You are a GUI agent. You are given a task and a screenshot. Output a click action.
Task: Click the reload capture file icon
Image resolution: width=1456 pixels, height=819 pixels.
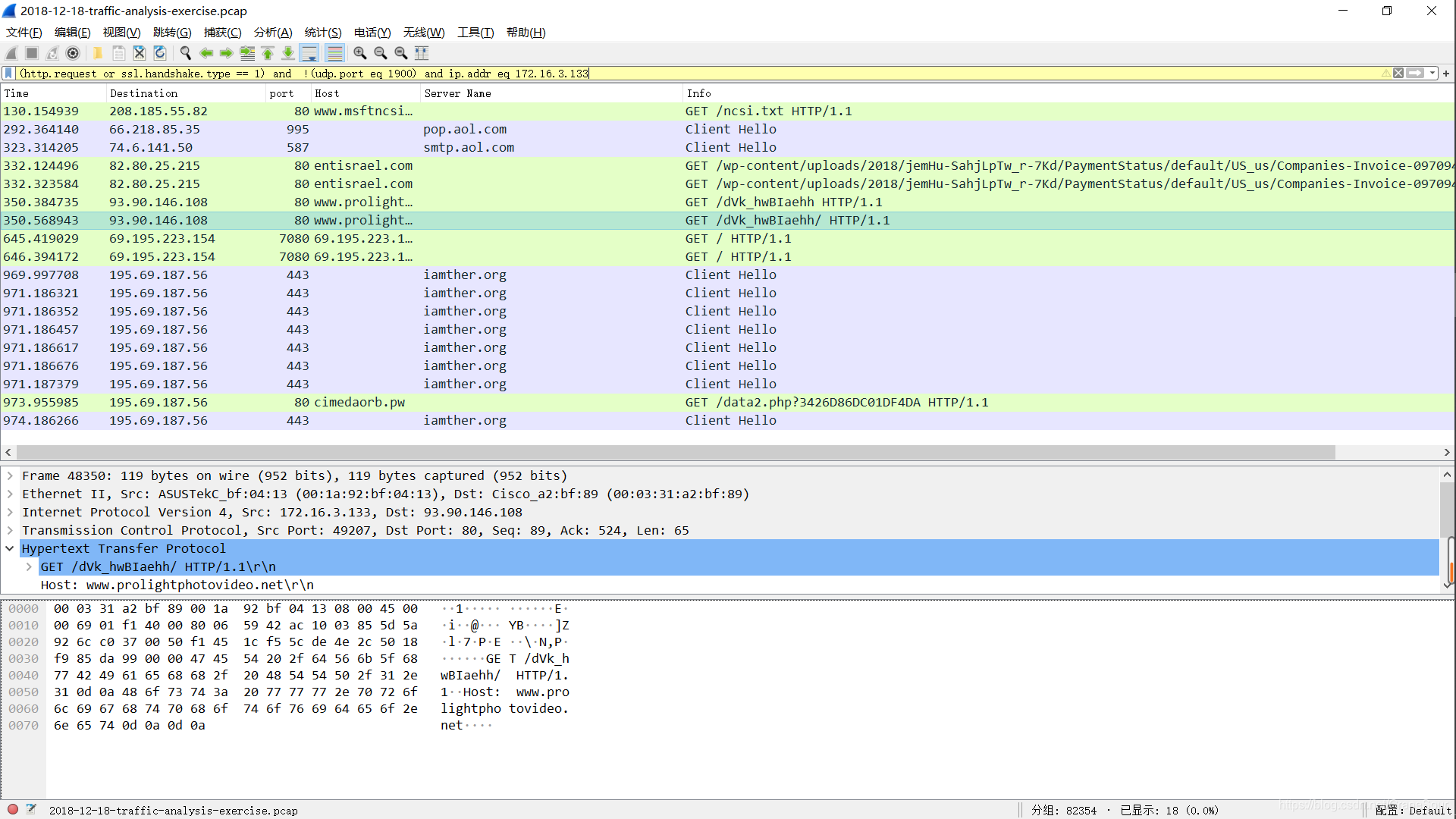pos(159,53)
